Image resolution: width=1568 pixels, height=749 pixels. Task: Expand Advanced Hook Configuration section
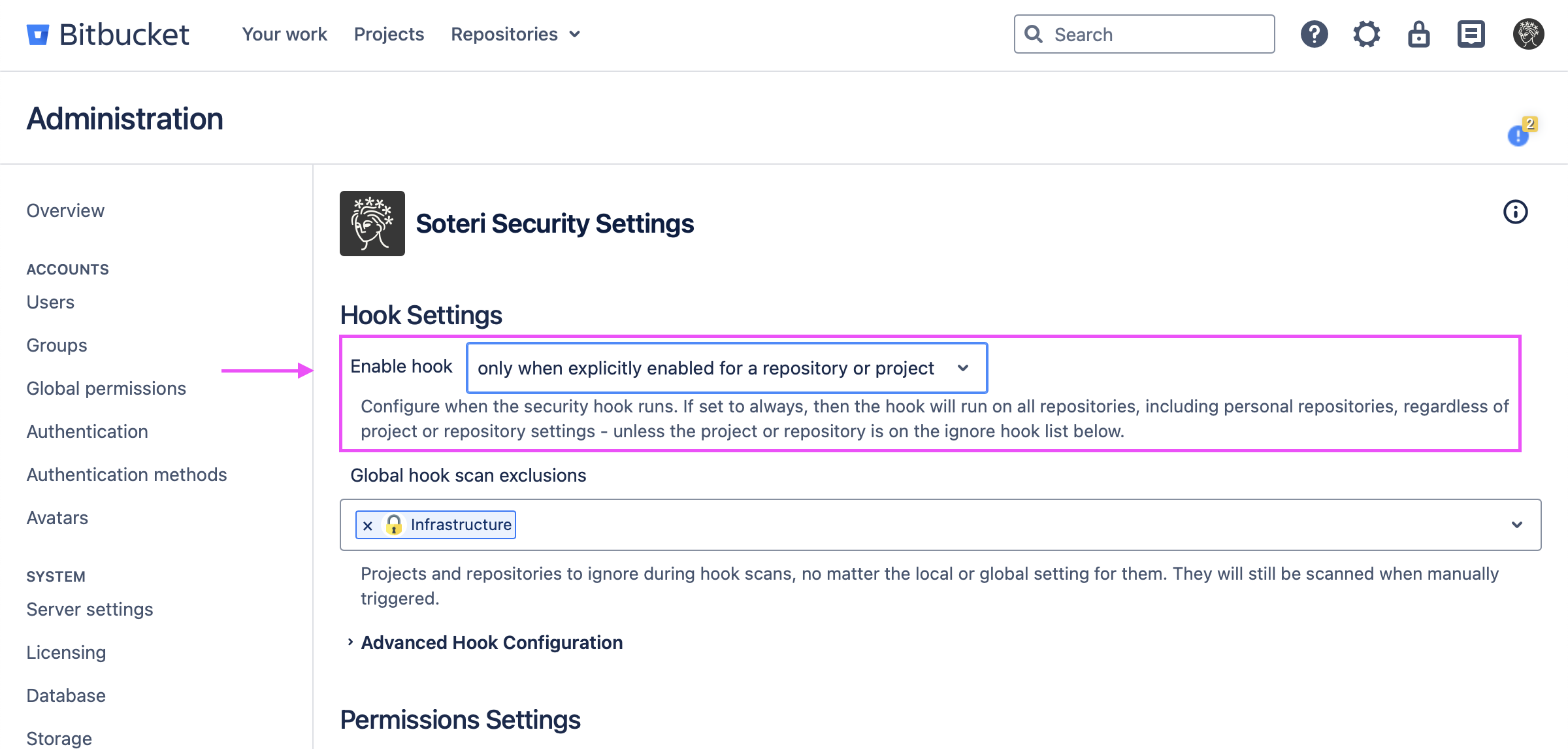coord(491,642)
